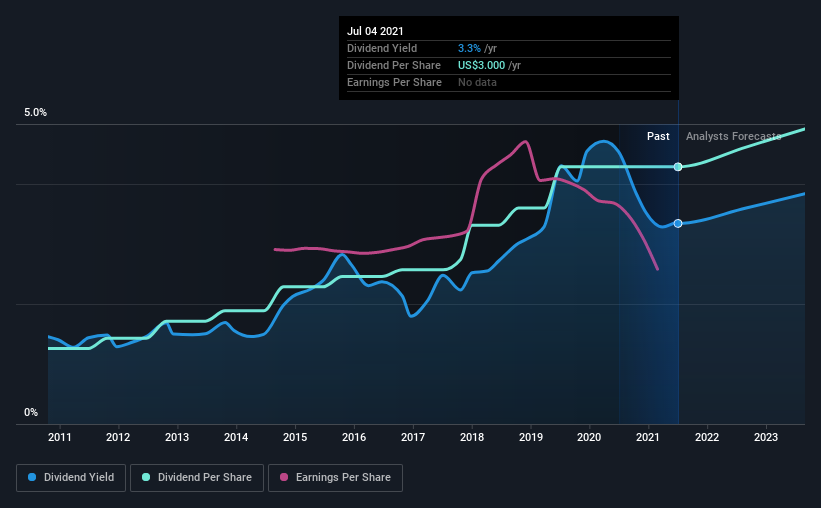
Task: Select the blue Dividend Yield data point marker
Action: tap(678, 224)
